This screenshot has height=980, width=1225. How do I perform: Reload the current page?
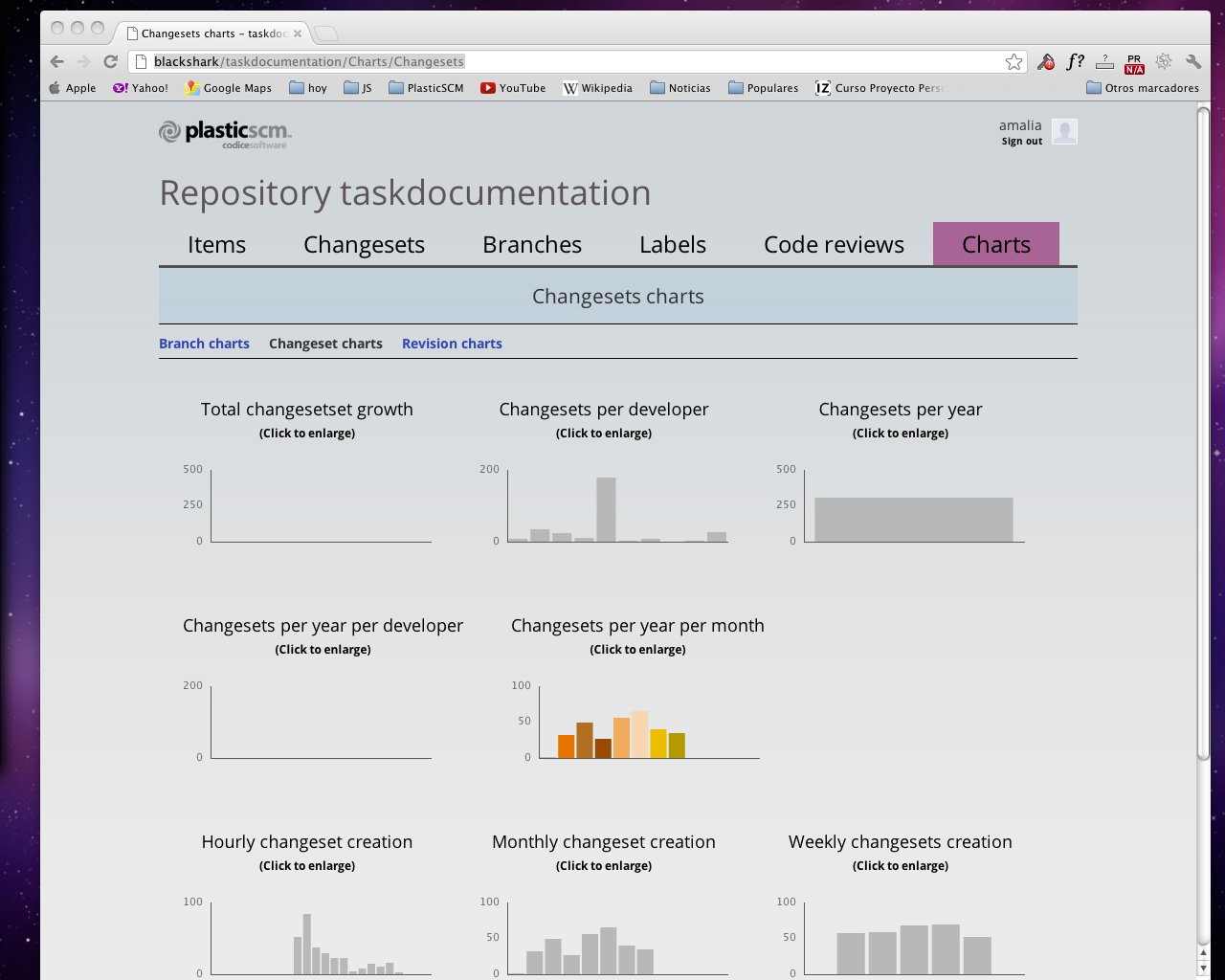[110, 60]
